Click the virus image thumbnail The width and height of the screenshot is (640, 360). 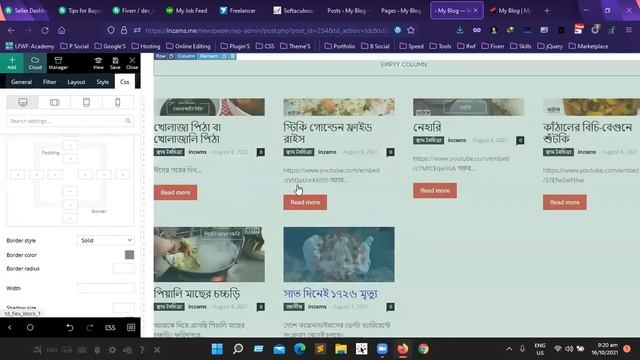tap(339, 254)
